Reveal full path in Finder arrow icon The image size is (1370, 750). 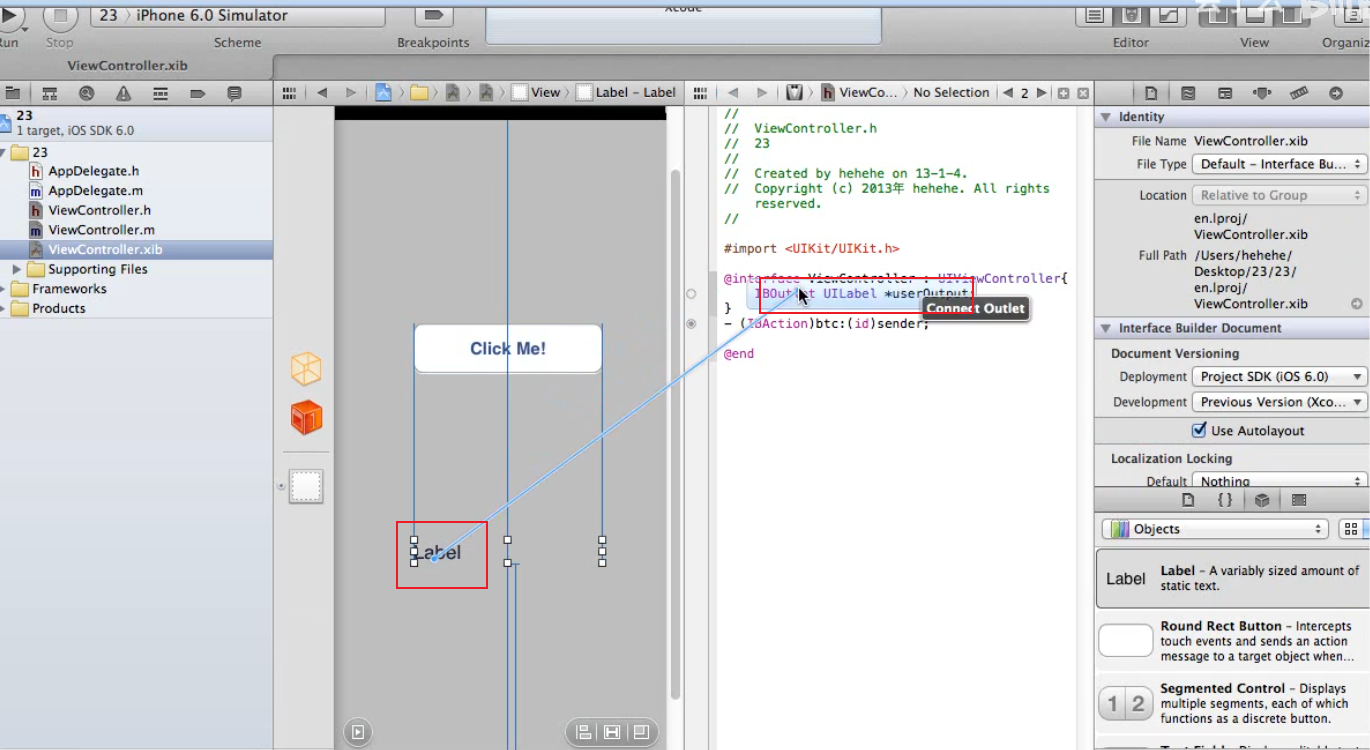(1357, 304)
